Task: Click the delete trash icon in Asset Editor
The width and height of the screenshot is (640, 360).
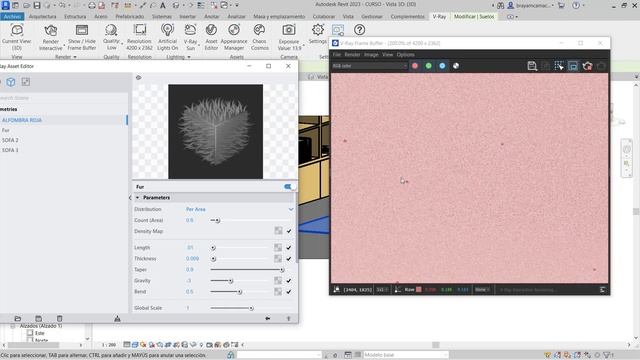Action: (x=60, y=318)
